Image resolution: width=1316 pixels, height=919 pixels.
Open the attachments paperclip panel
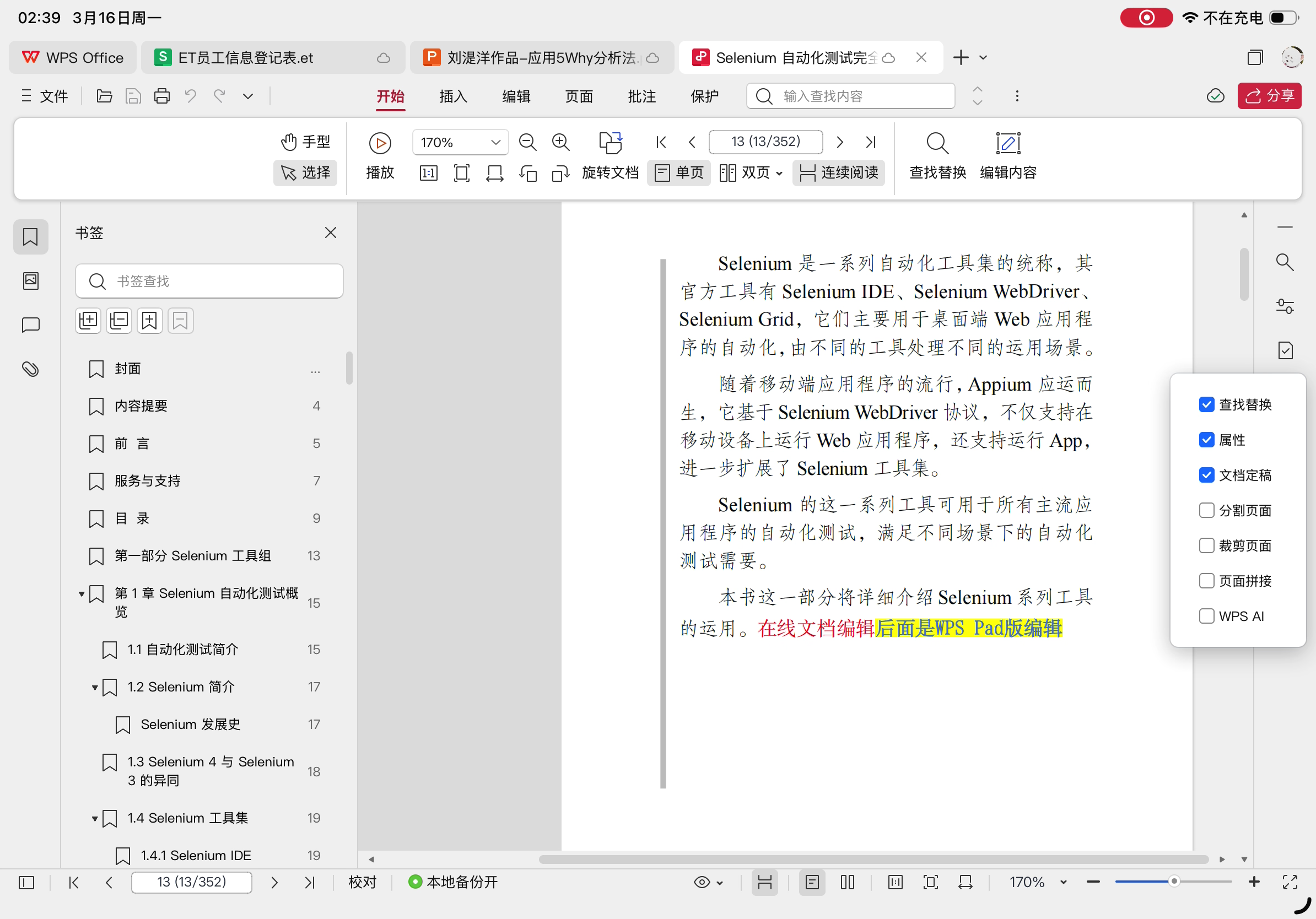30,369
